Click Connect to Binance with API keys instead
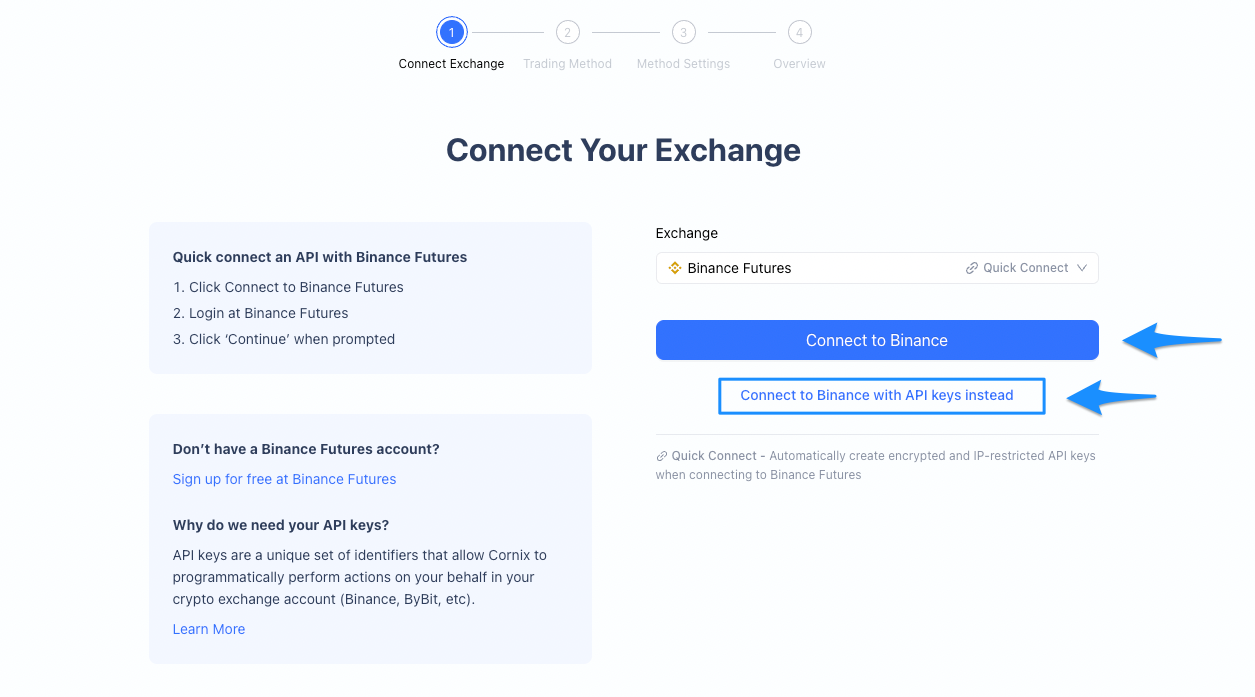This screenshot has width=1255, height=697. pyautogui.click(x=877, y=395)
